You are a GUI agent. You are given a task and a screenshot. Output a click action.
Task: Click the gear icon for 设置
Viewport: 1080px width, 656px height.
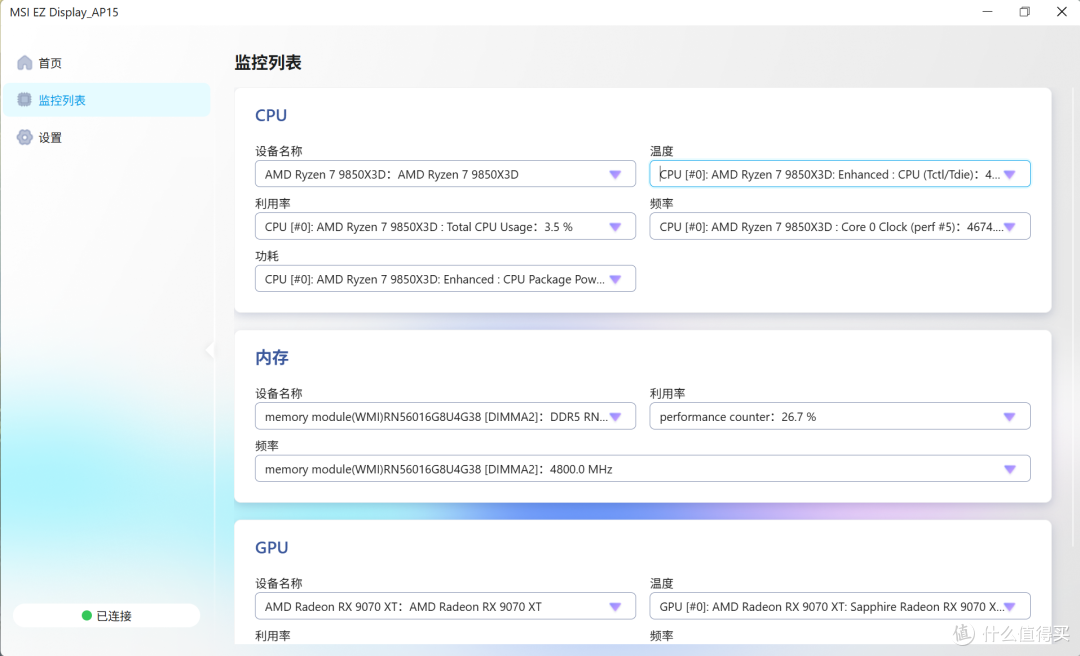pos(25,137)
